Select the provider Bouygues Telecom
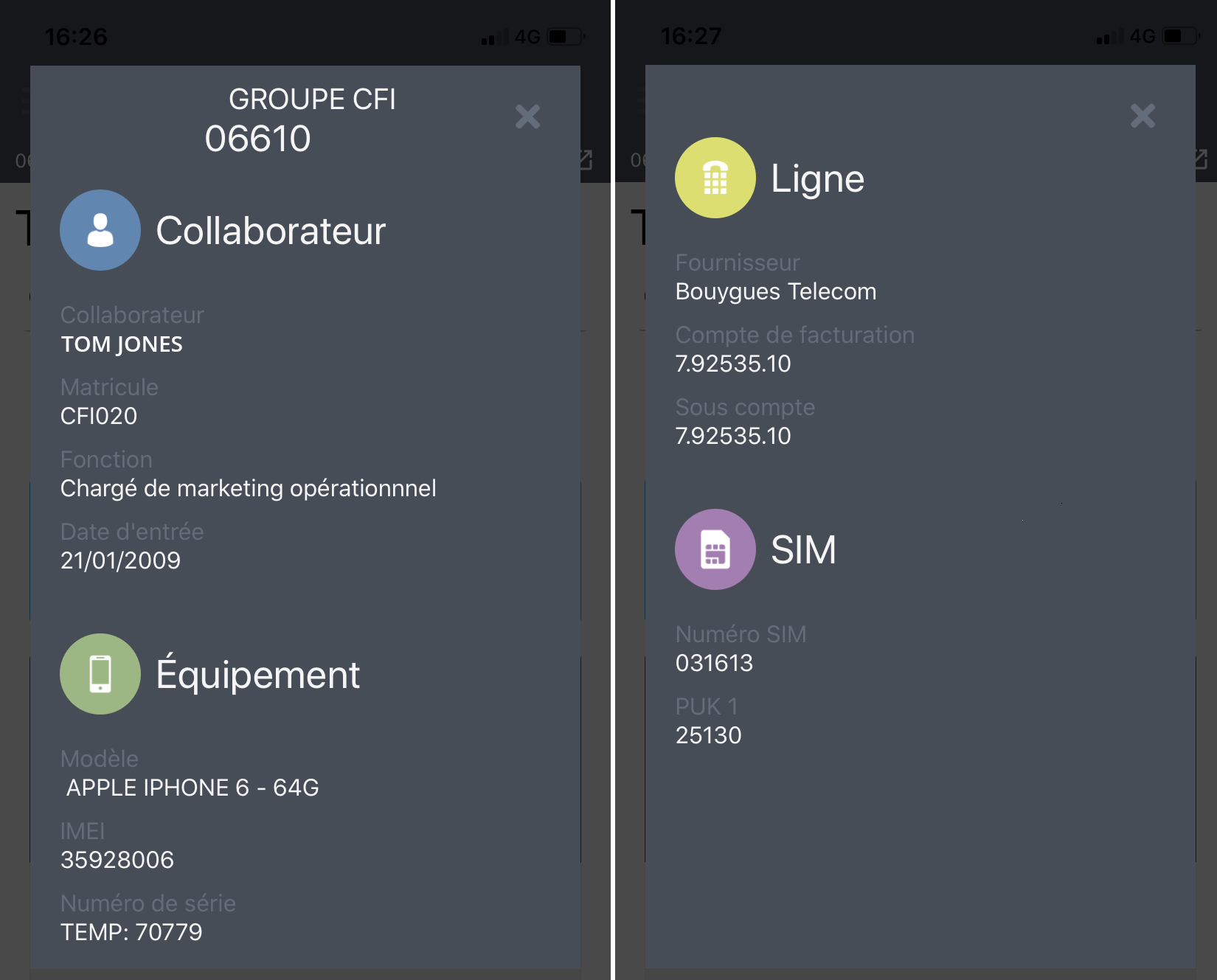Screen dimensions: 1217x980 pyautogui.click(x=776, y=292)
